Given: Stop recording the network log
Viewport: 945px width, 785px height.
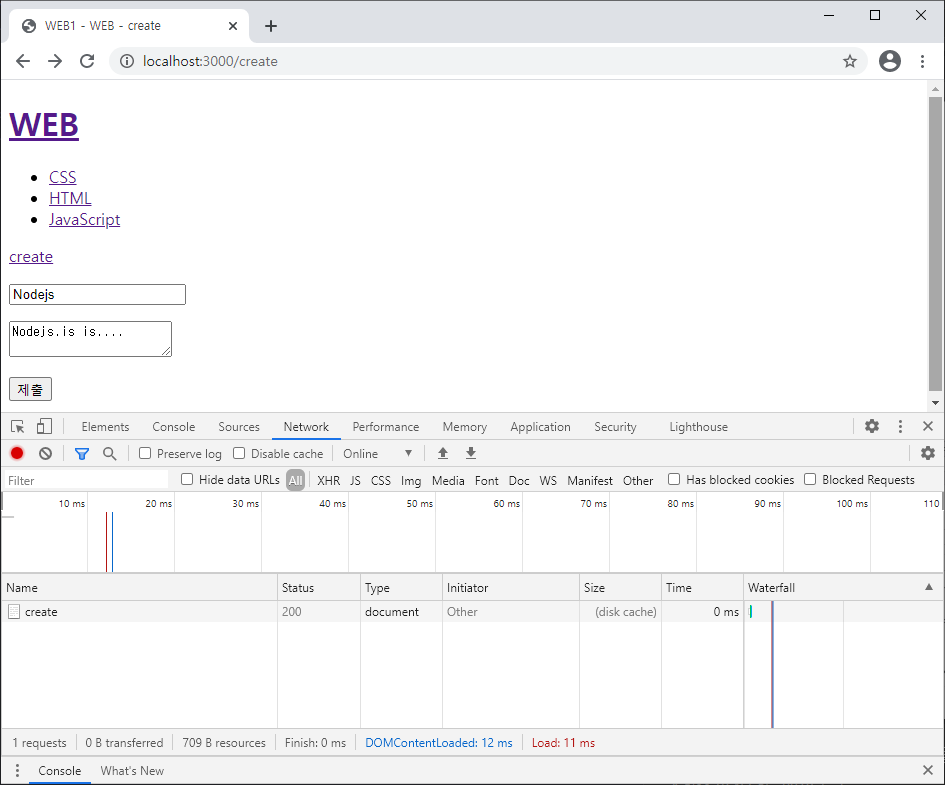Looking at the screenshot, I should click(17, 454).
